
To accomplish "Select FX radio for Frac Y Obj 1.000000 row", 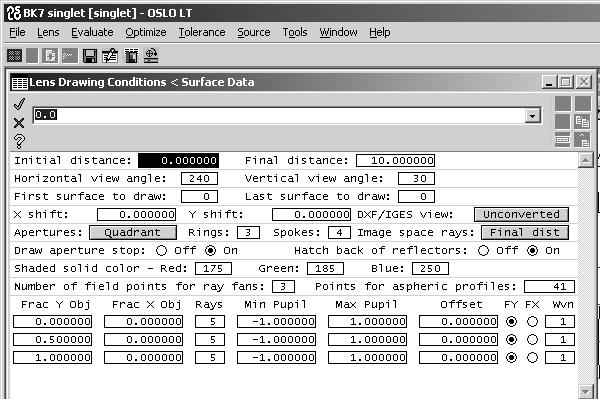I will 532,358.
